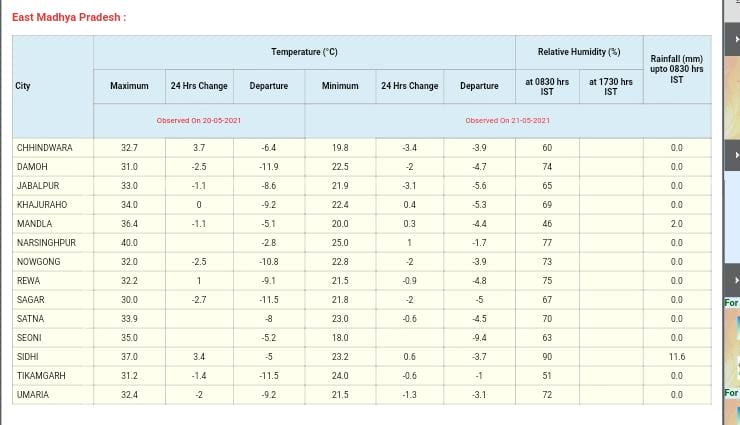Click the KHAJURAHO city name
The width and height of the screenshot is (740, 425).
click(42, 205)
